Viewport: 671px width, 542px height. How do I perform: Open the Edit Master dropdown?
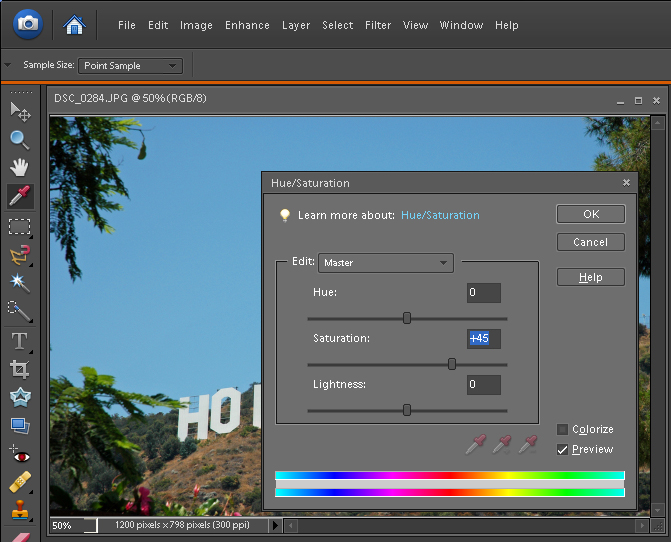386,263
